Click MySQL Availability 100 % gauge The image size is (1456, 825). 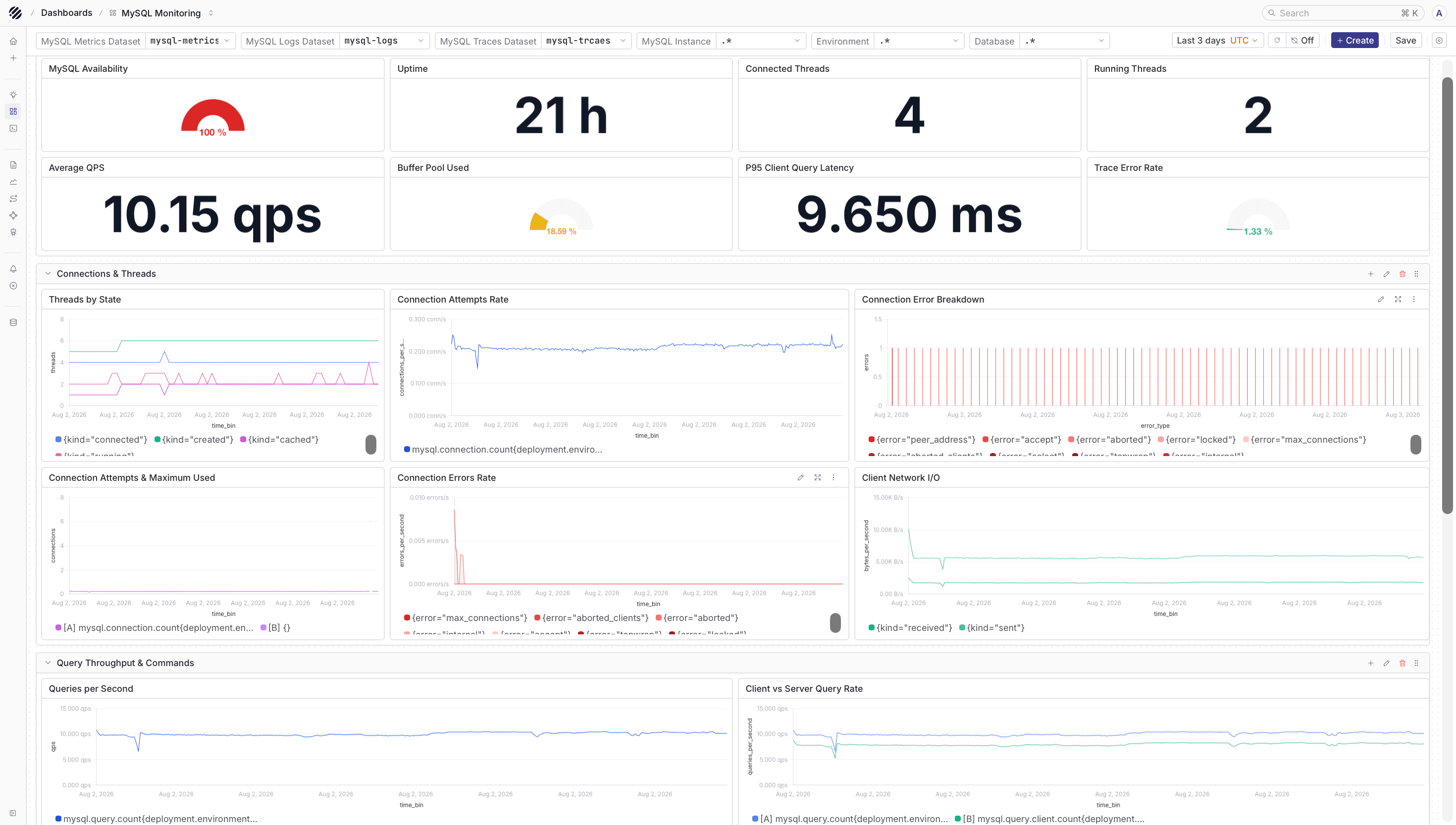[x=213, y=118]
